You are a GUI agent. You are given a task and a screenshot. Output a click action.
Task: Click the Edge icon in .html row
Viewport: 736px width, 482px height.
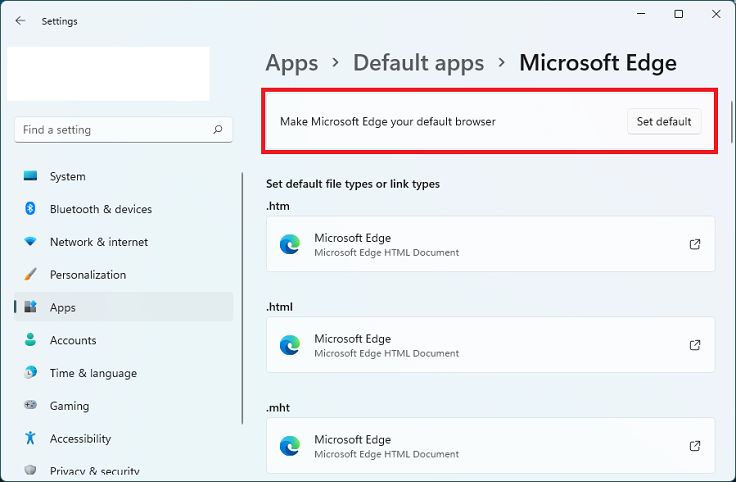pyautogui.click(x=290, y=345)
